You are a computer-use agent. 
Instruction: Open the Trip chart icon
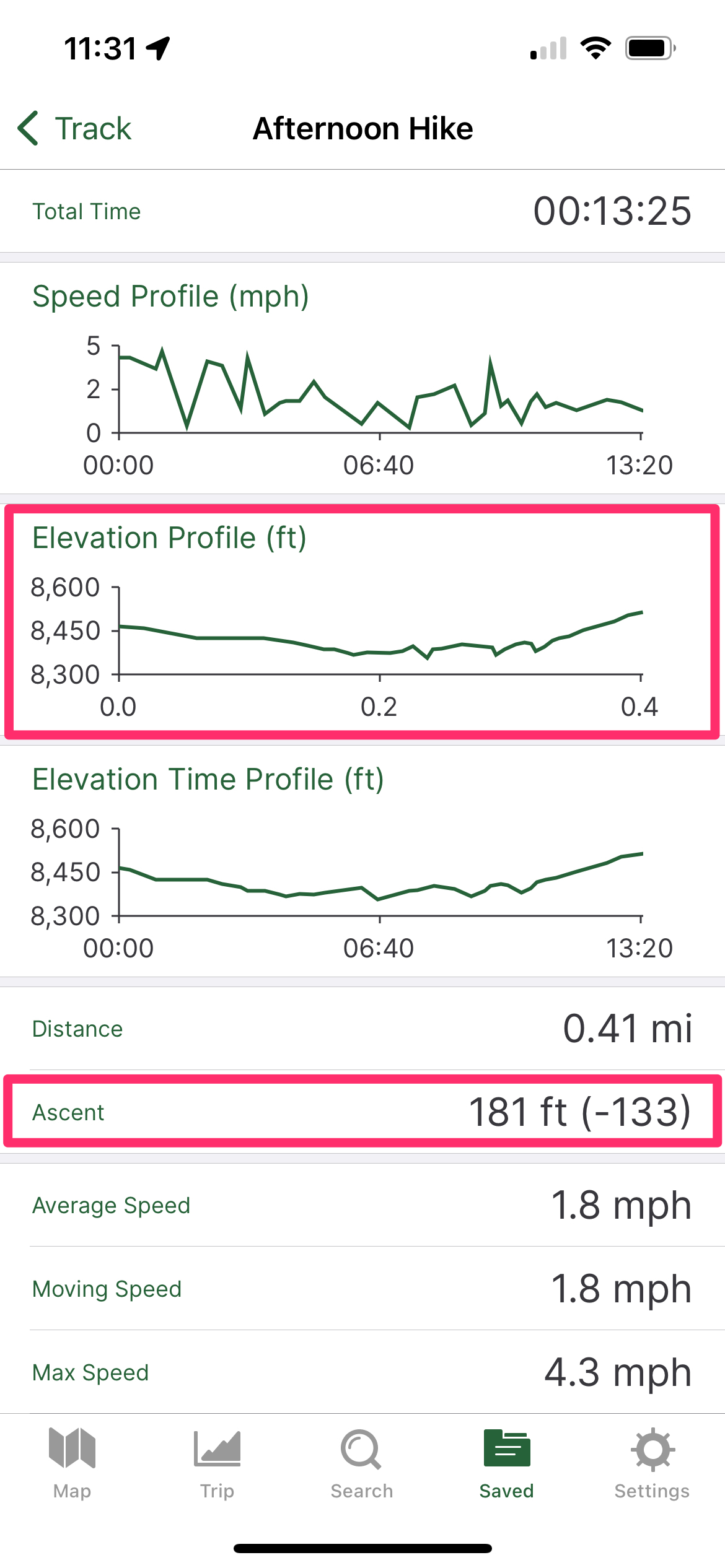(x=217, y=1449)
